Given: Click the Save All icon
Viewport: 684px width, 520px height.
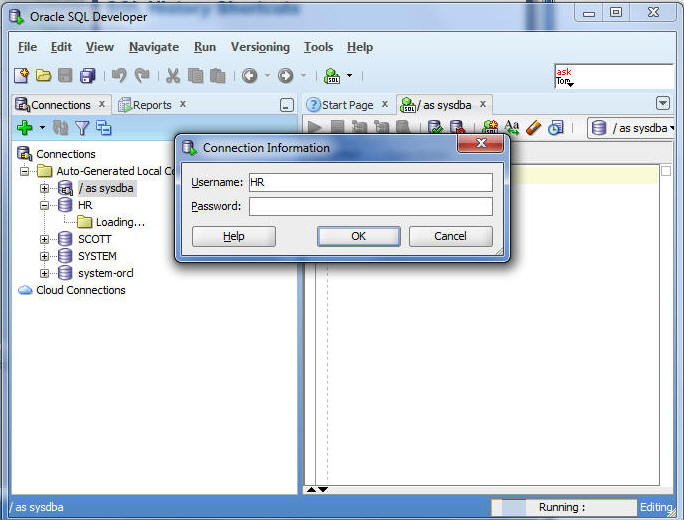Looking at the screenshot, I should (x=87, y=76).
